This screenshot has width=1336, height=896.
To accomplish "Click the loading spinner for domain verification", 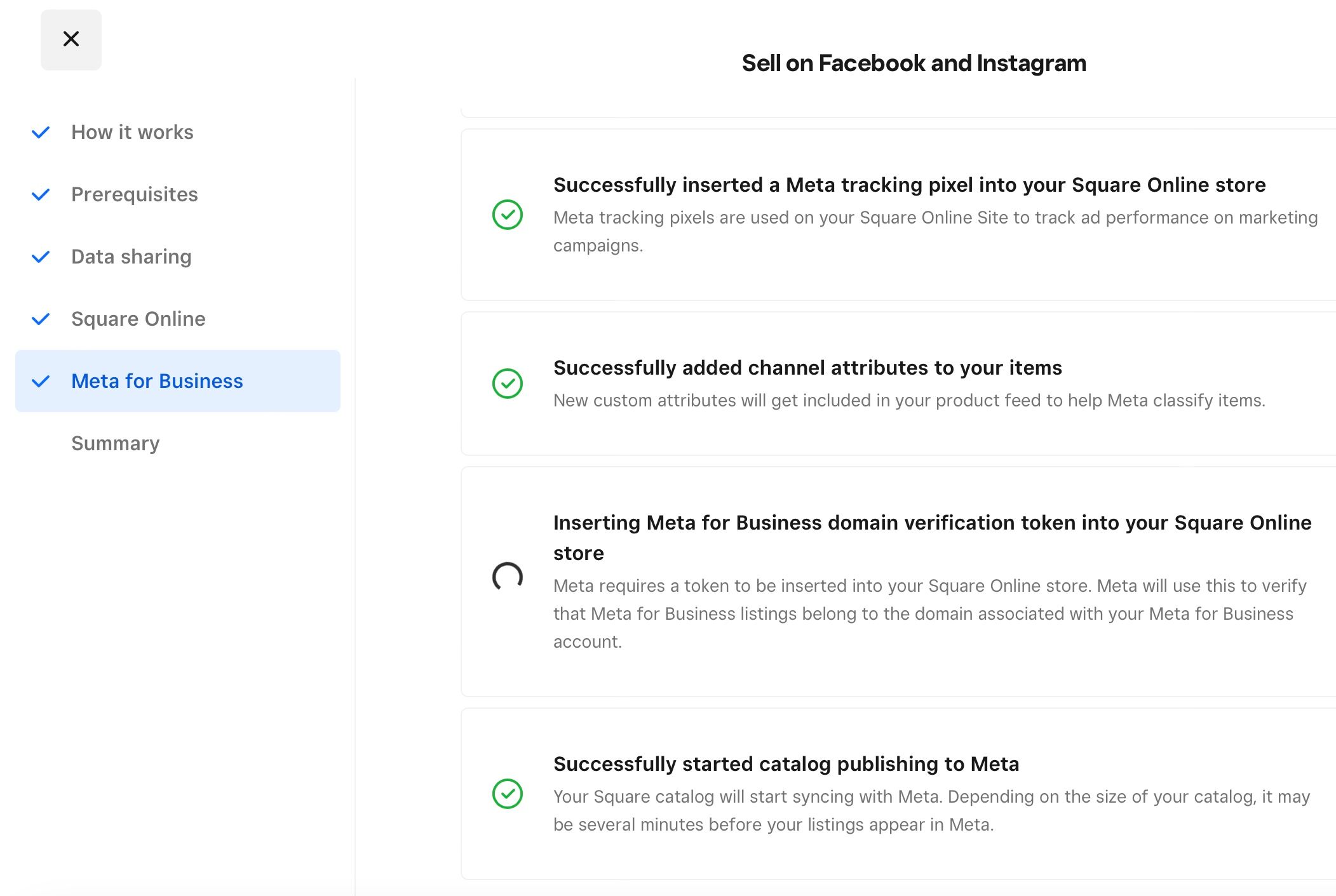I will tap(508, 577).
